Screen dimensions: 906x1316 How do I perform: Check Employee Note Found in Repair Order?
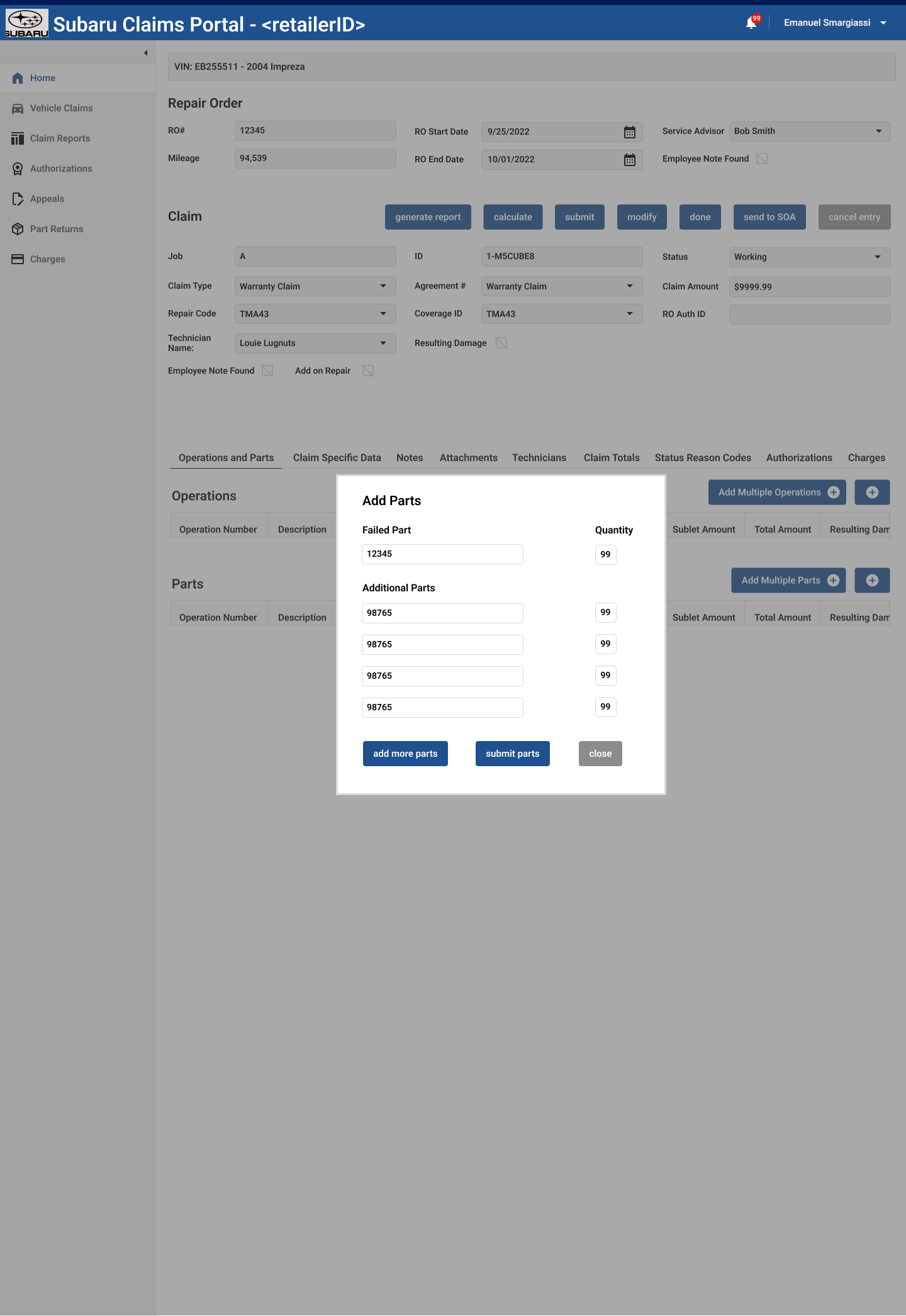coord(762,159)
